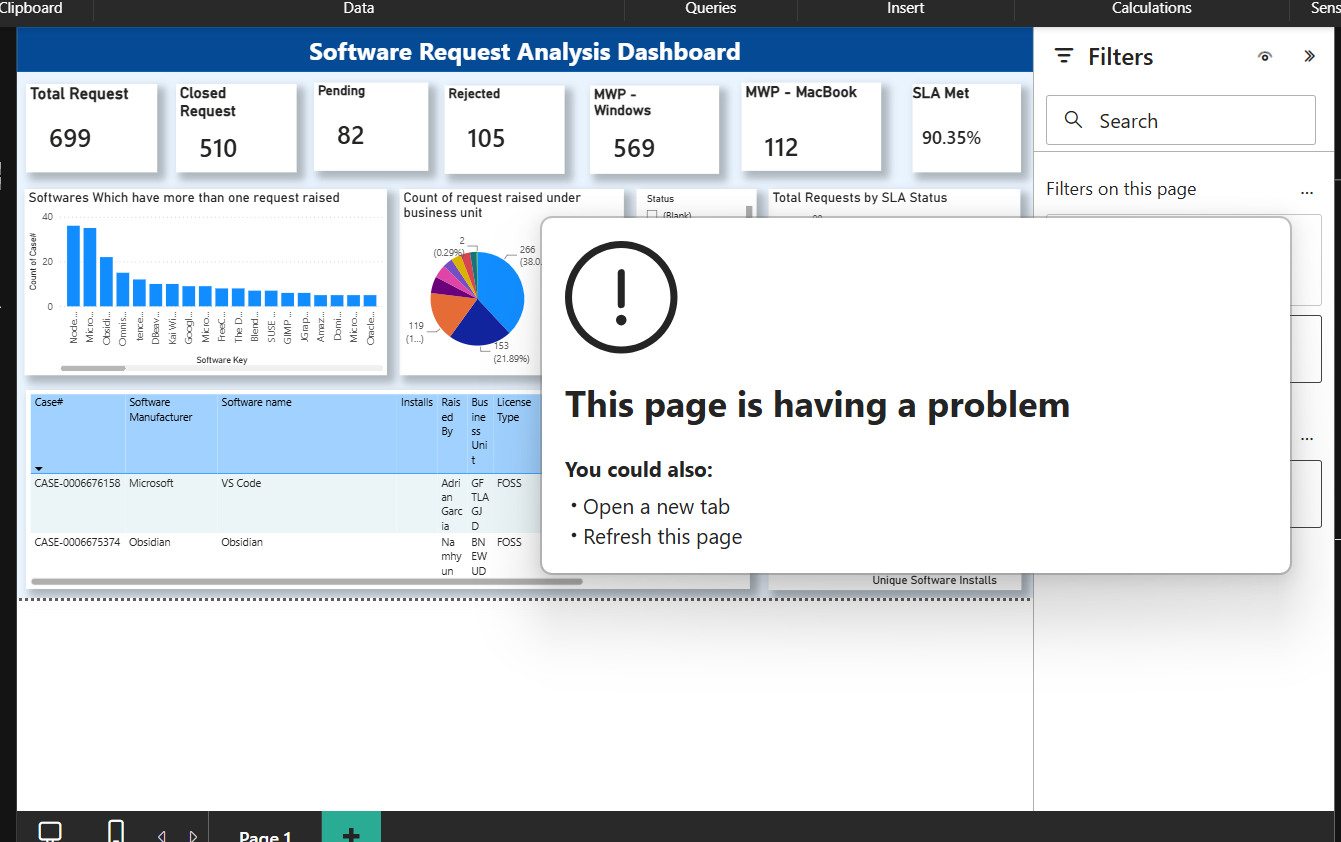Click the dashboard title banner

point(525,52)
